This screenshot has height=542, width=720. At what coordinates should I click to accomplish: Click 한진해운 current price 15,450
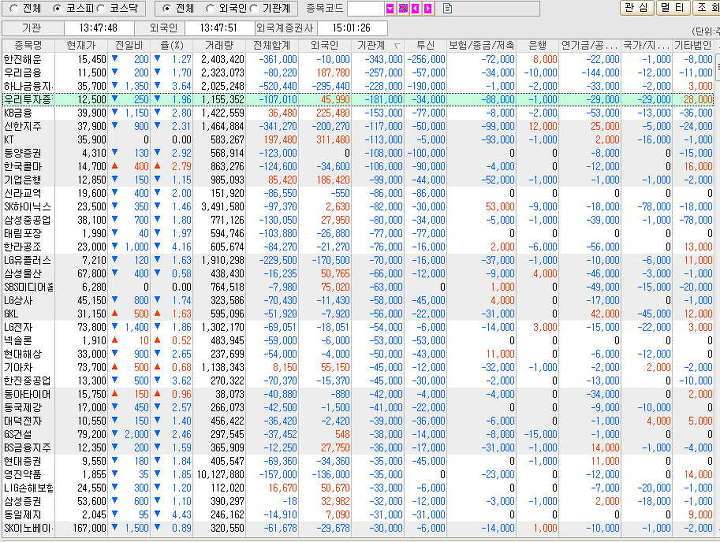point(92,59)
